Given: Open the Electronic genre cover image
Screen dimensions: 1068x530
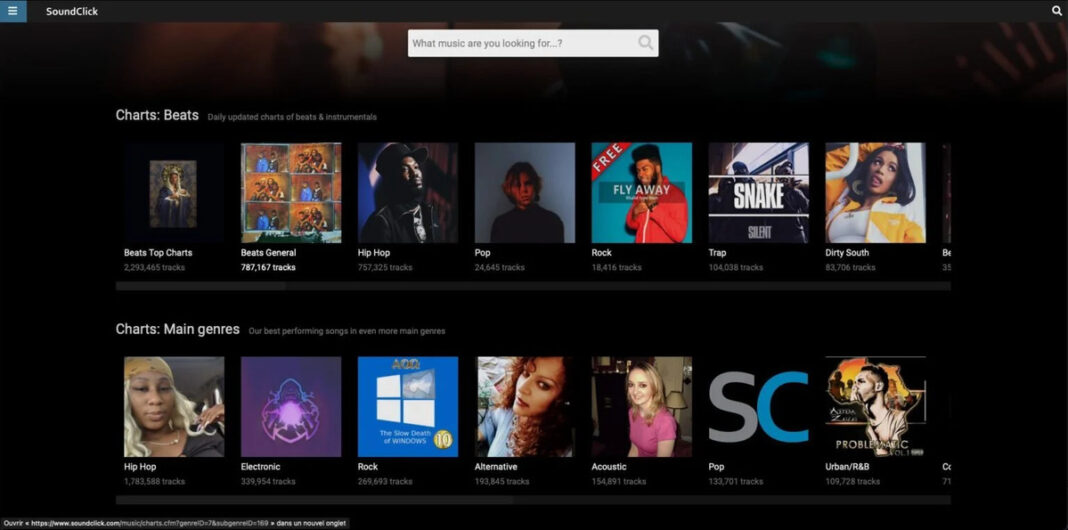Looking at the screenshot, I should point(291,407).
